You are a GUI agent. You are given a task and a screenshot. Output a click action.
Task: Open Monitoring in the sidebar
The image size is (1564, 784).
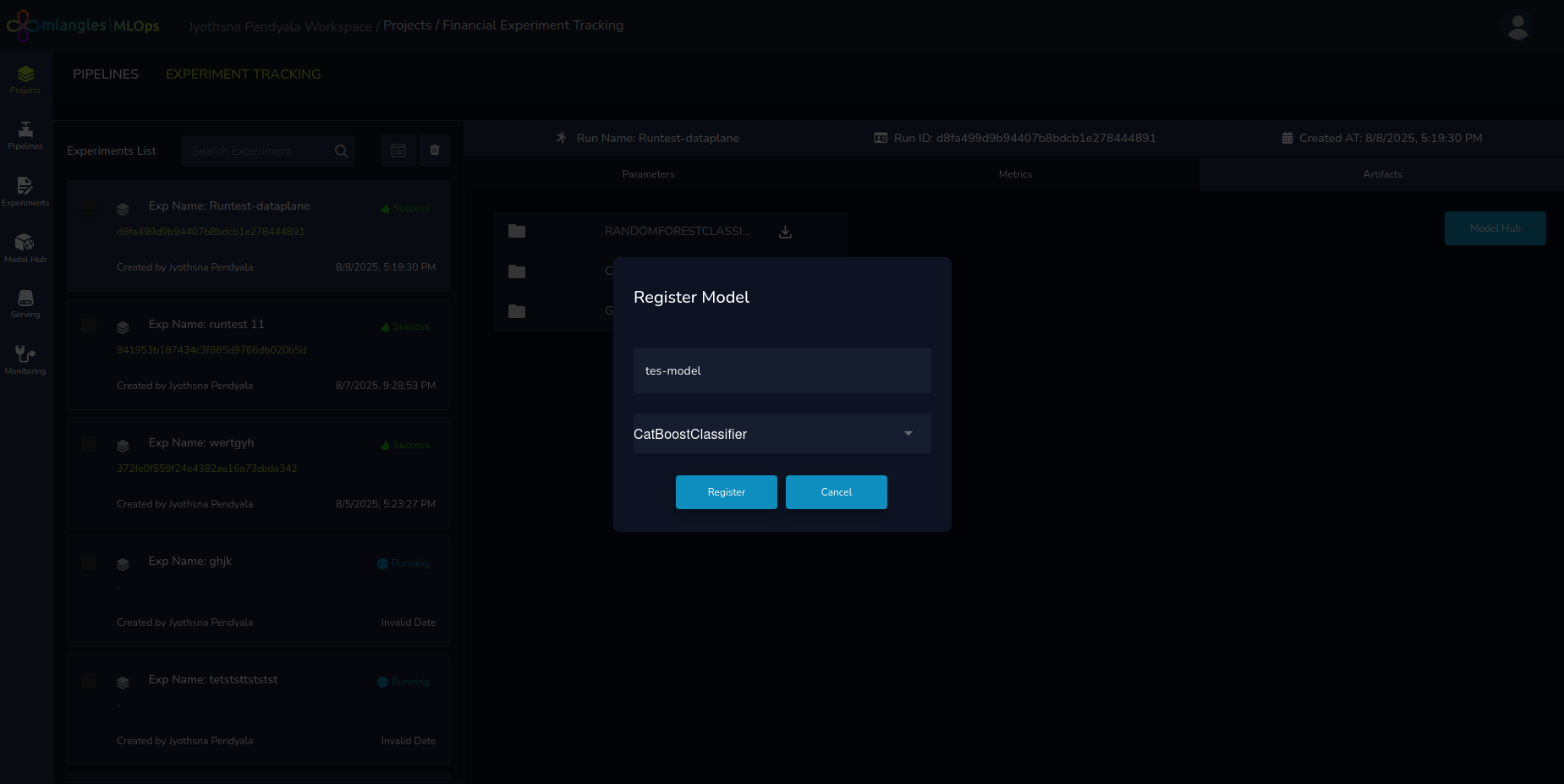click(x=25, y=360)
